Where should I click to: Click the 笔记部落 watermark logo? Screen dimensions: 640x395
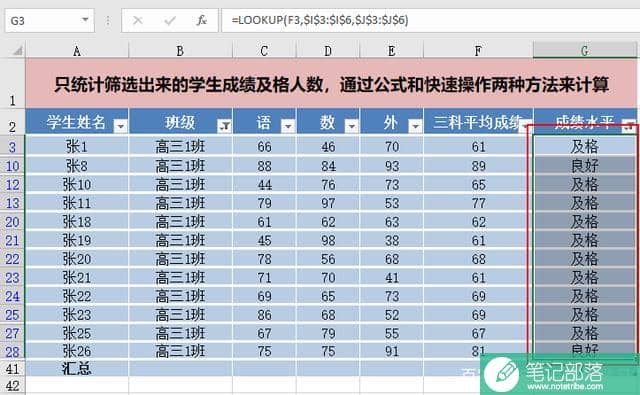click(x=560, y=374)
